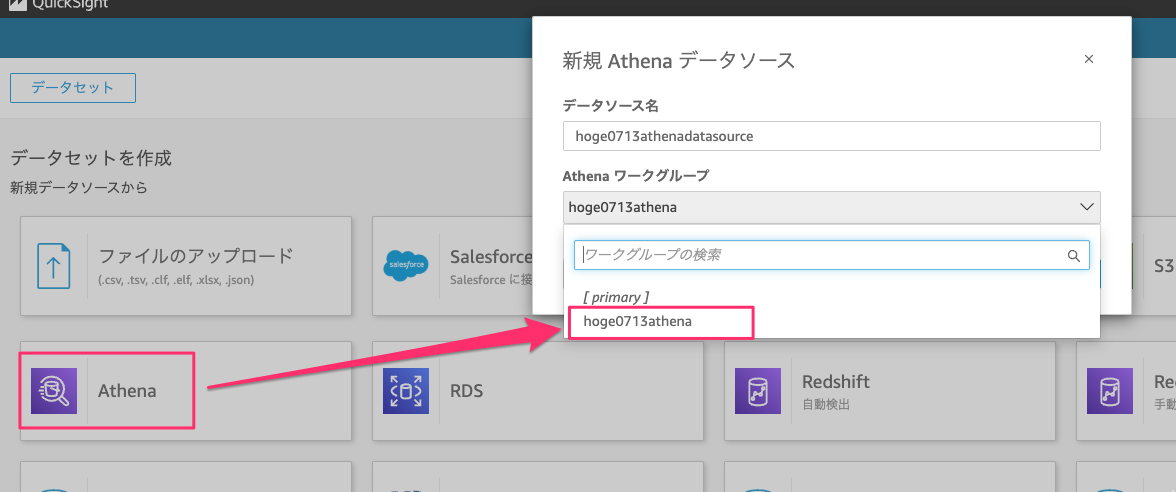Open the Athena workgroup dropdown
Image resolution: width=1176 pixels, height=492 pixels.
(x=832, y=207)
